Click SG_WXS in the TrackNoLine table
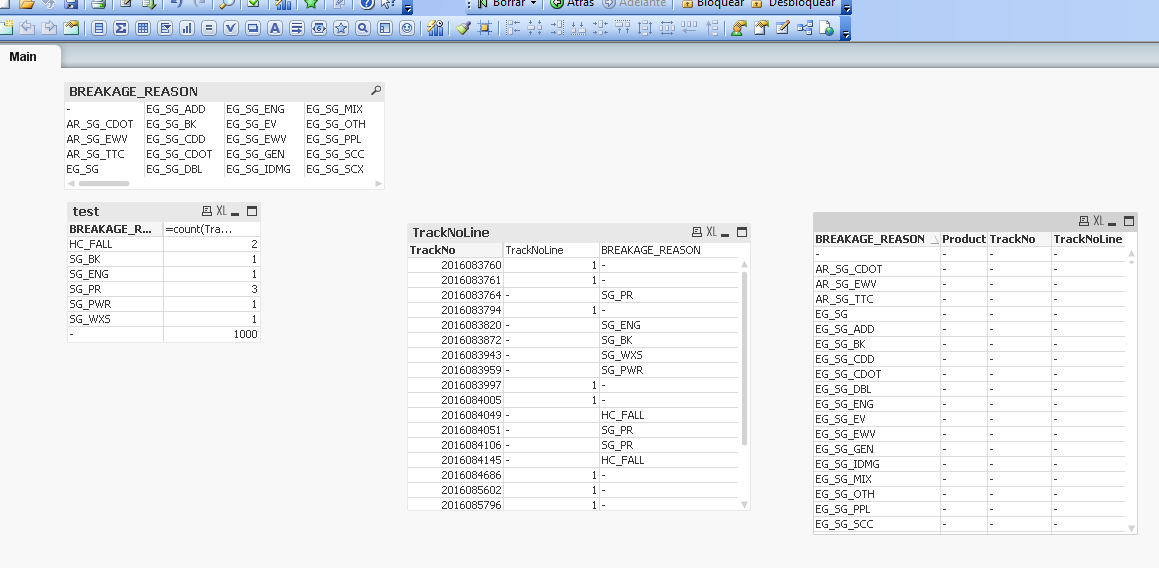1159x568 pixels. 622,355
